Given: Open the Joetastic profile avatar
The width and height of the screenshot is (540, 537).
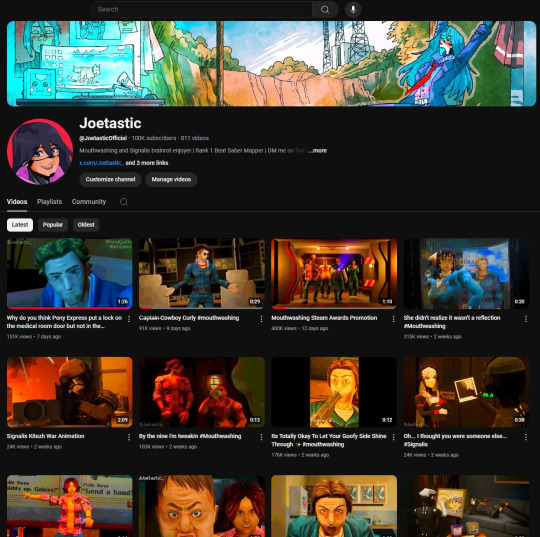Looking at the screenshot, I should click(x=40, y=152).
